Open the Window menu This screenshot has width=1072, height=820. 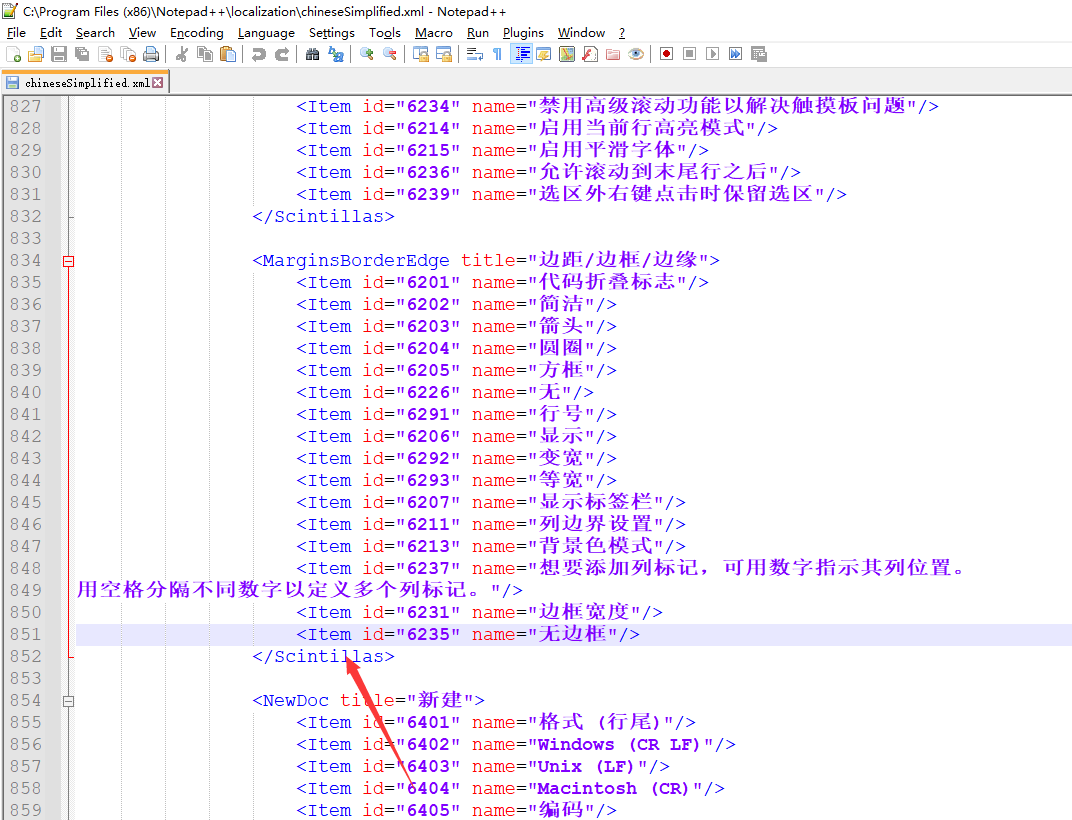coord(581,33)
